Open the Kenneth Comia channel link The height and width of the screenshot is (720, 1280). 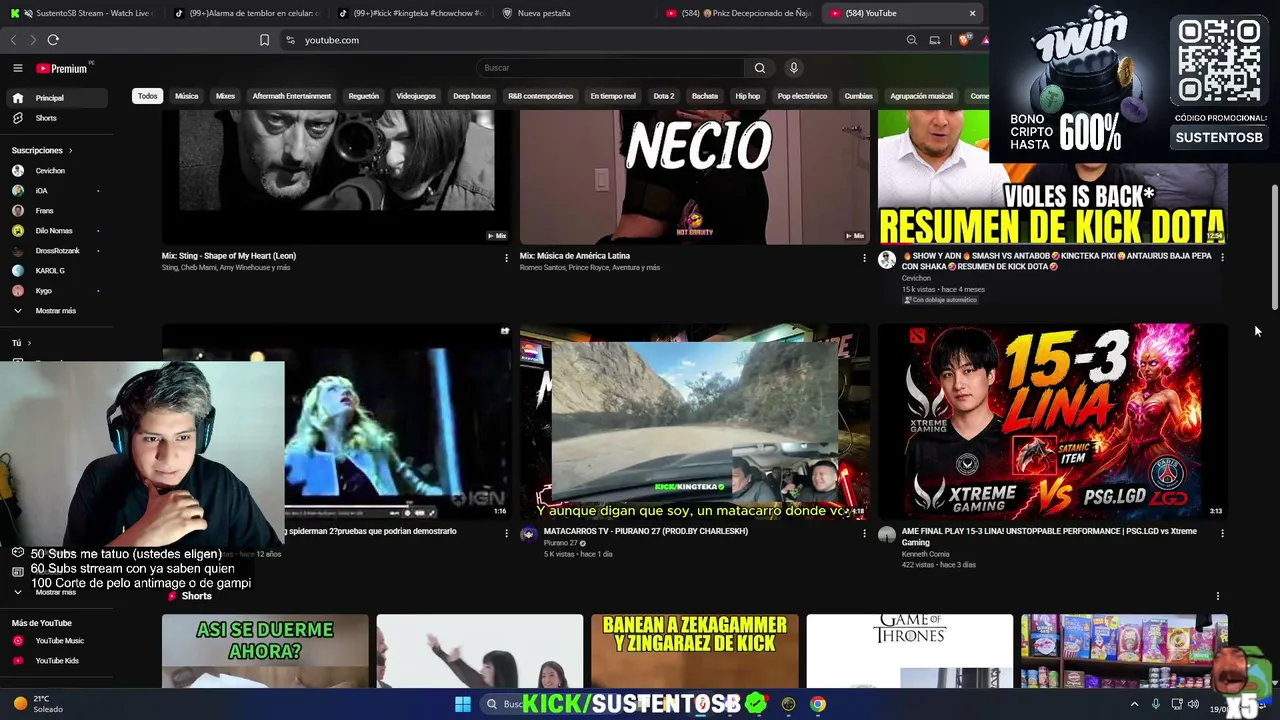tap(925, 554)
